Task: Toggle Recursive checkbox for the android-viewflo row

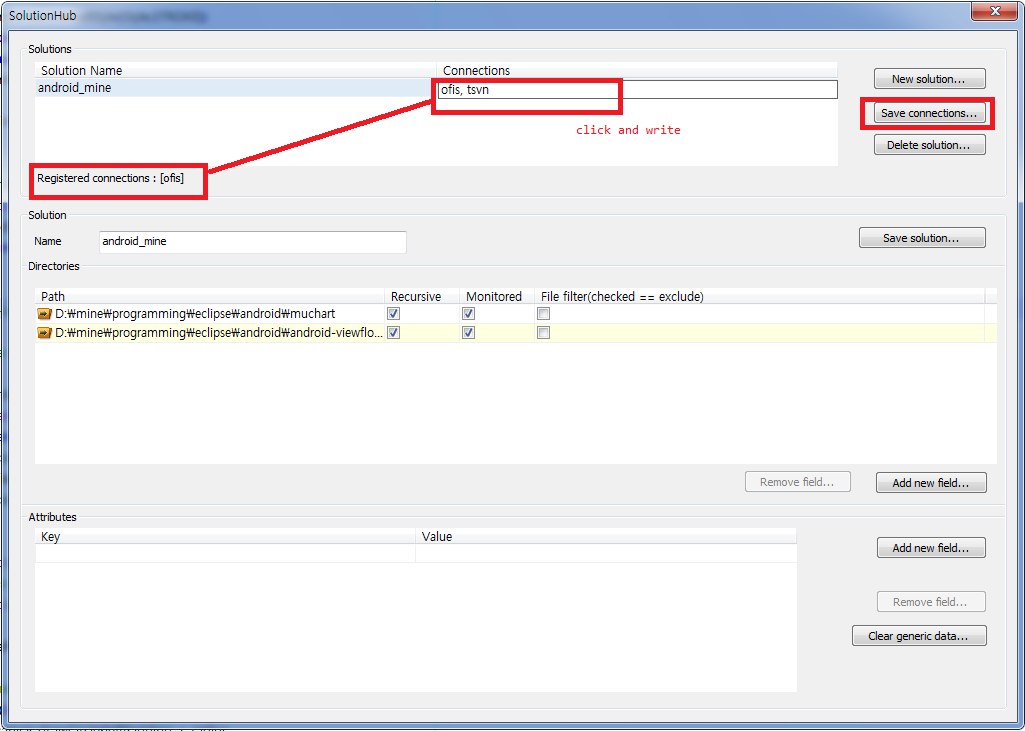Action: pos(394,333)
